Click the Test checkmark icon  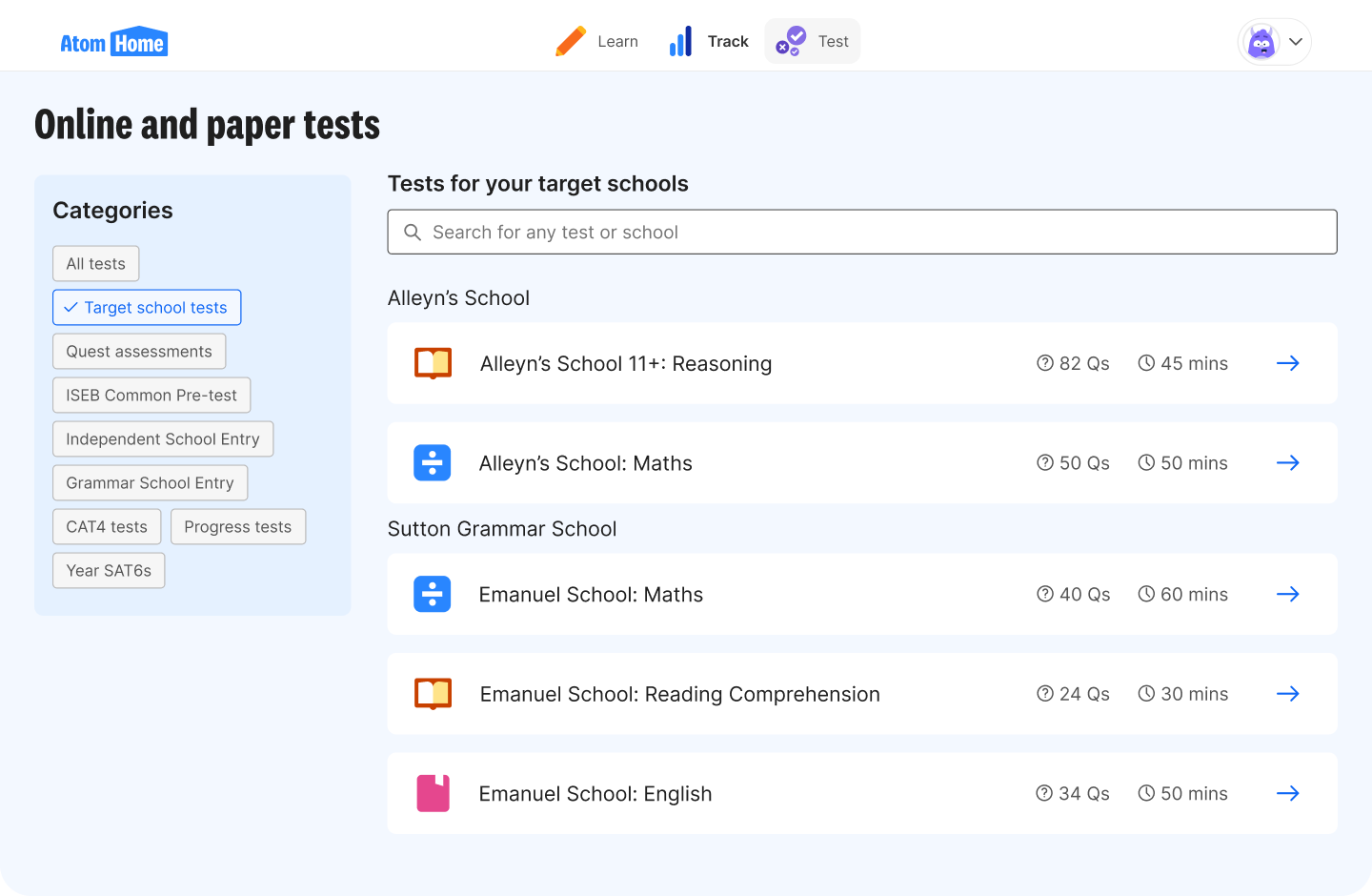[791, 41]
